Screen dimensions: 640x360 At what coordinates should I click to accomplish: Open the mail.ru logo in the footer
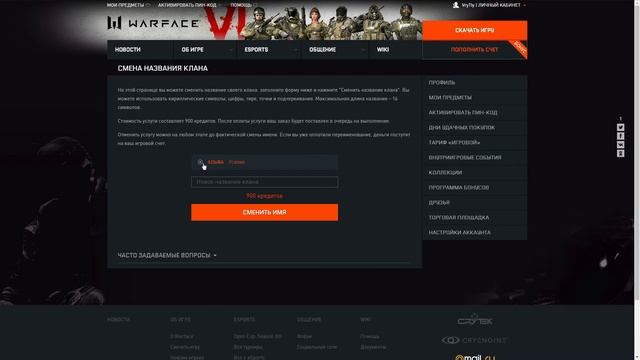(475, 357)
